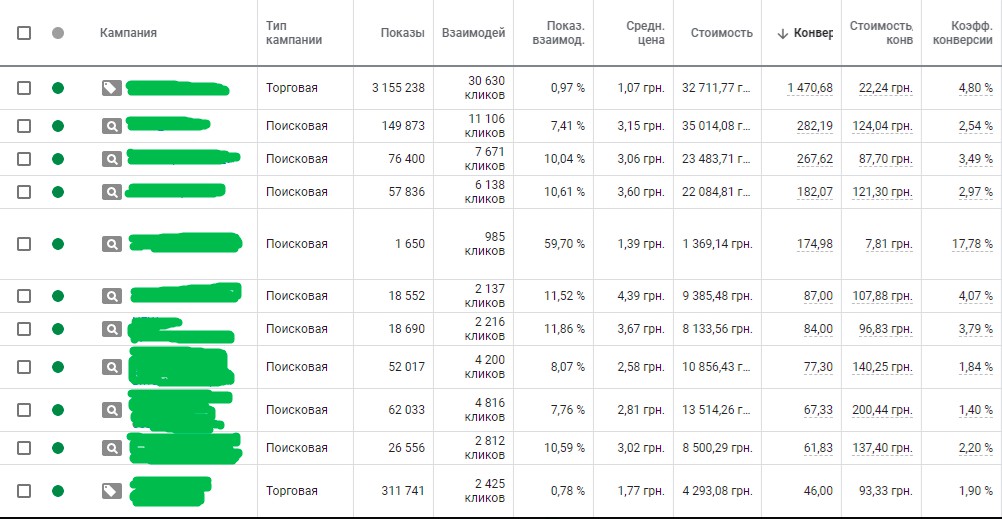Click the 7,81 грн. cost per conversion value

888,244
